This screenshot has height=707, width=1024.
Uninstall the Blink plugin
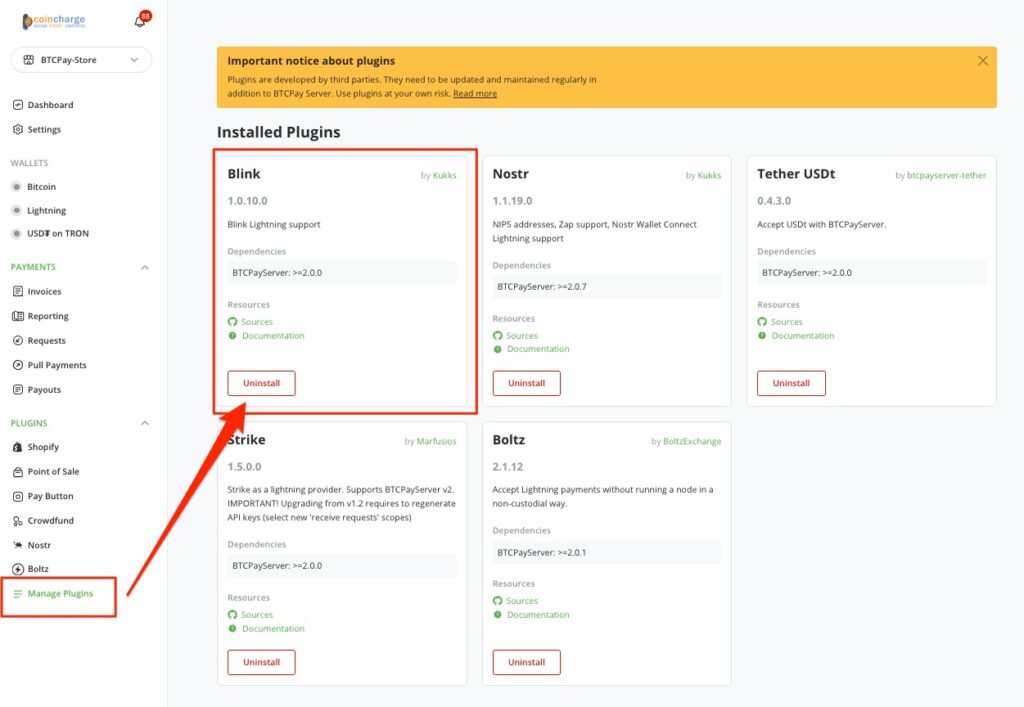(261, 383)
